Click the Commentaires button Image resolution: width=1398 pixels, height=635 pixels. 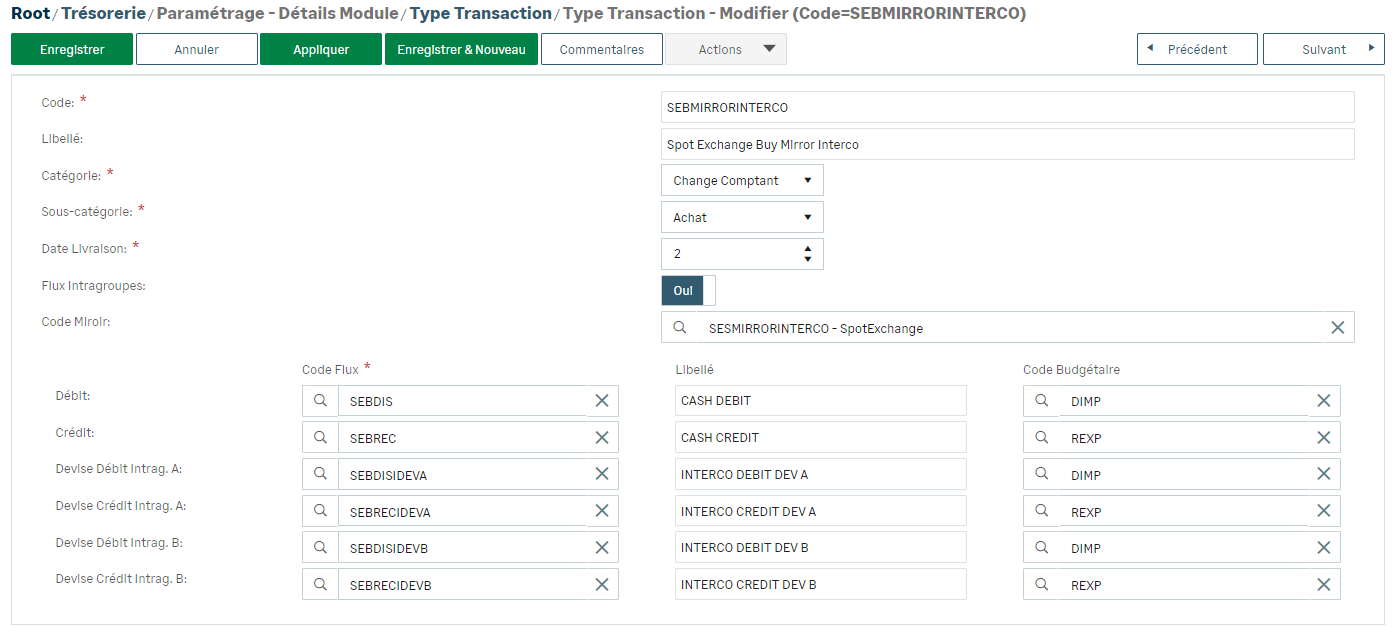tap(601, 50)
